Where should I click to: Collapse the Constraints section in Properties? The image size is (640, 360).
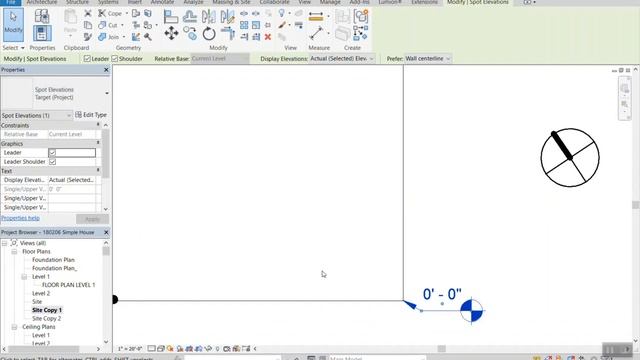click(x=98, y=125)
